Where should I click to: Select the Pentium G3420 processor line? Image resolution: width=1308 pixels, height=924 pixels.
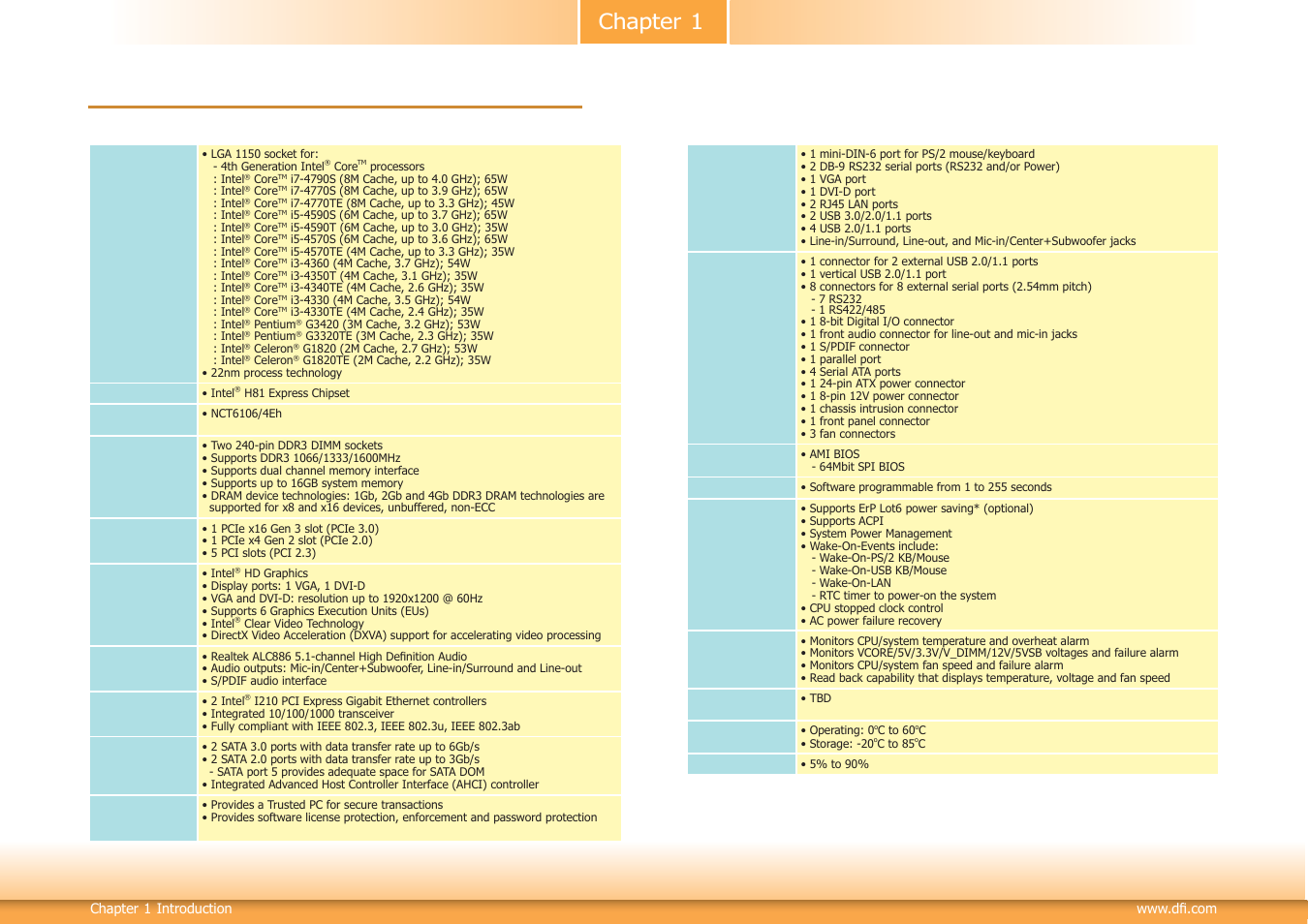coord(347,324)
